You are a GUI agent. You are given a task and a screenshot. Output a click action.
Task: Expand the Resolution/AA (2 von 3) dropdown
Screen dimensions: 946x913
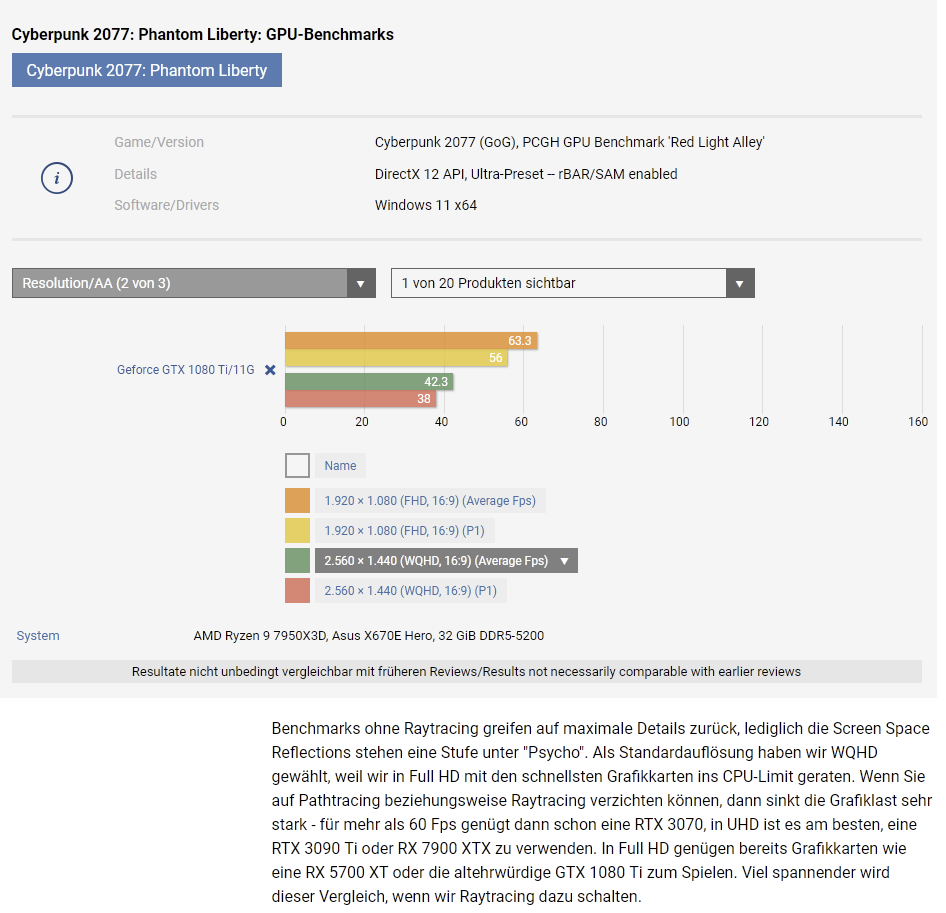coord(194,283)
